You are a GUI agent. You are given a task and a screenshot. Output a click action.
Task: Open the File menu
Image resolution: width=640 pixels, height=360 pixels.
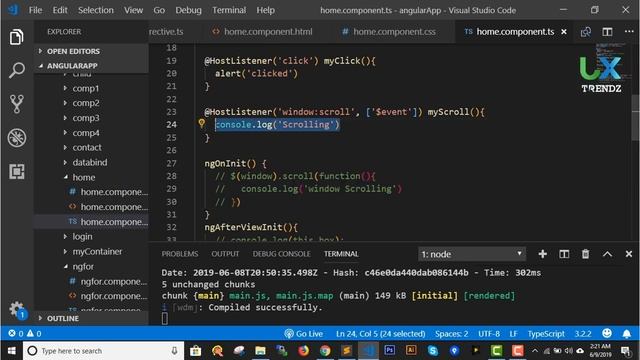[x=35, y=10]
